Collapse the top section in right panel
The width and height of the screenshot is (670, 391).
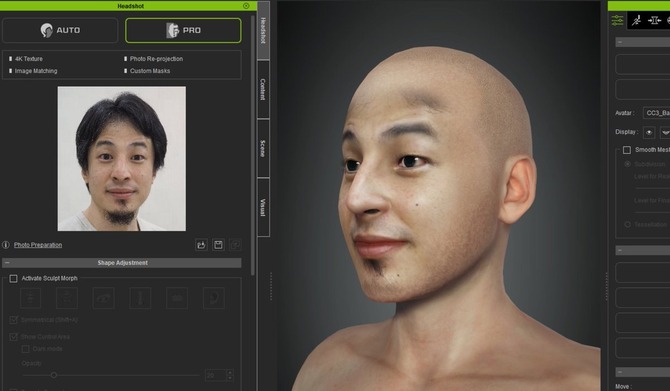tap(620, 42)
